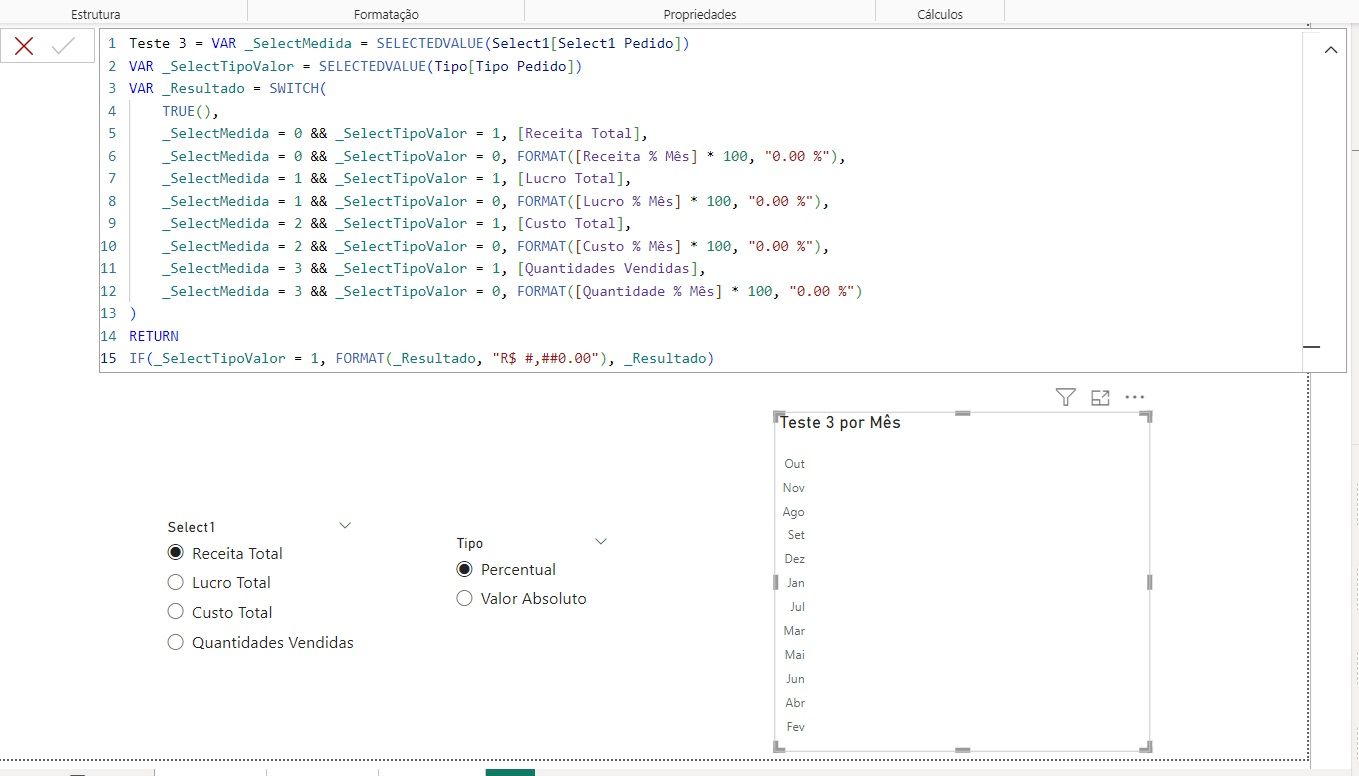Open more options ellipsis for the chart
The height and width of the screenshot is (776, 1359).
pyautogui.click(x=1134, y=397)
